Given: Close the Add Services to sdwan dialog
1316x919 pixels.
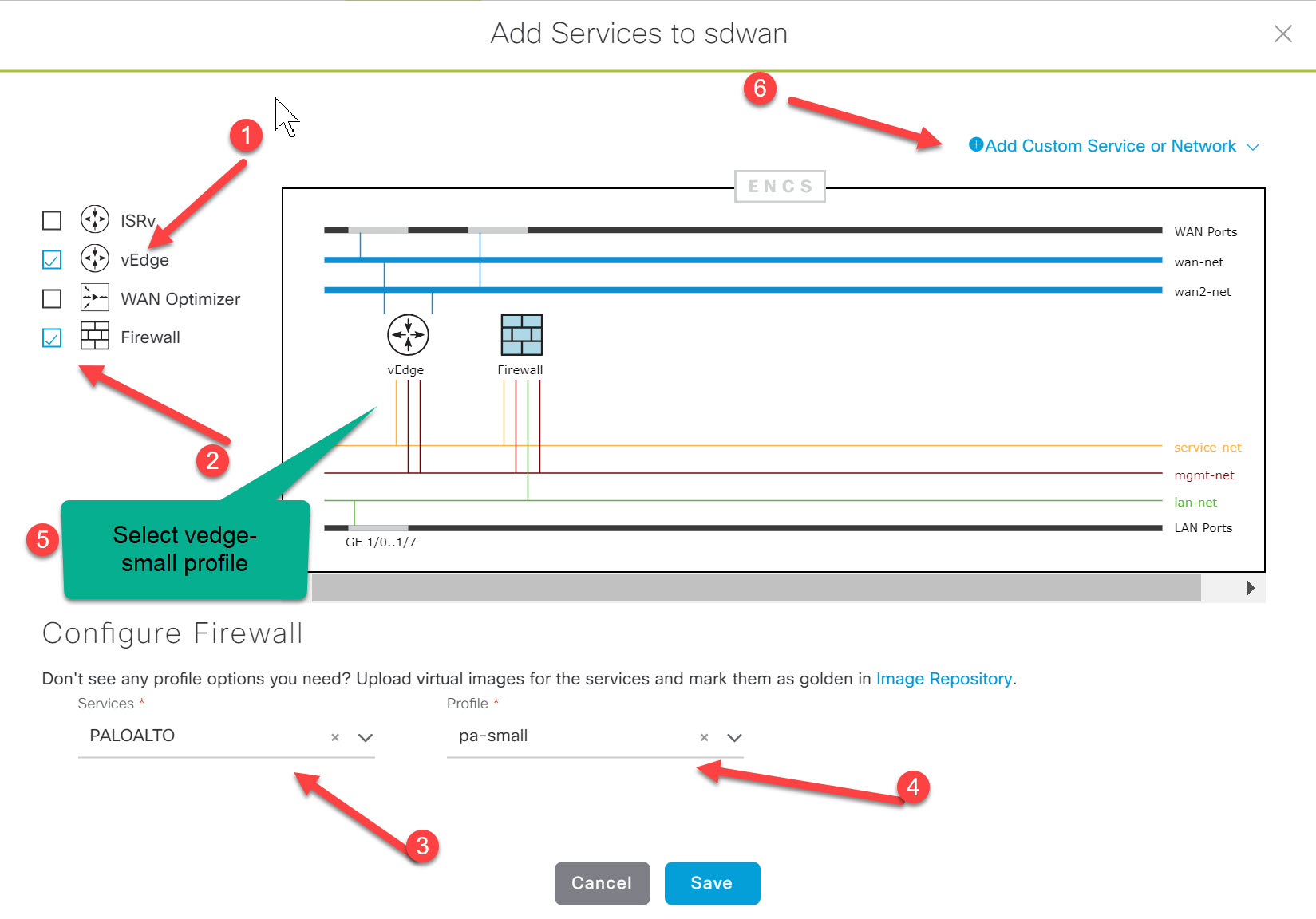Looking at the screenshot, I should (1282, 34).
